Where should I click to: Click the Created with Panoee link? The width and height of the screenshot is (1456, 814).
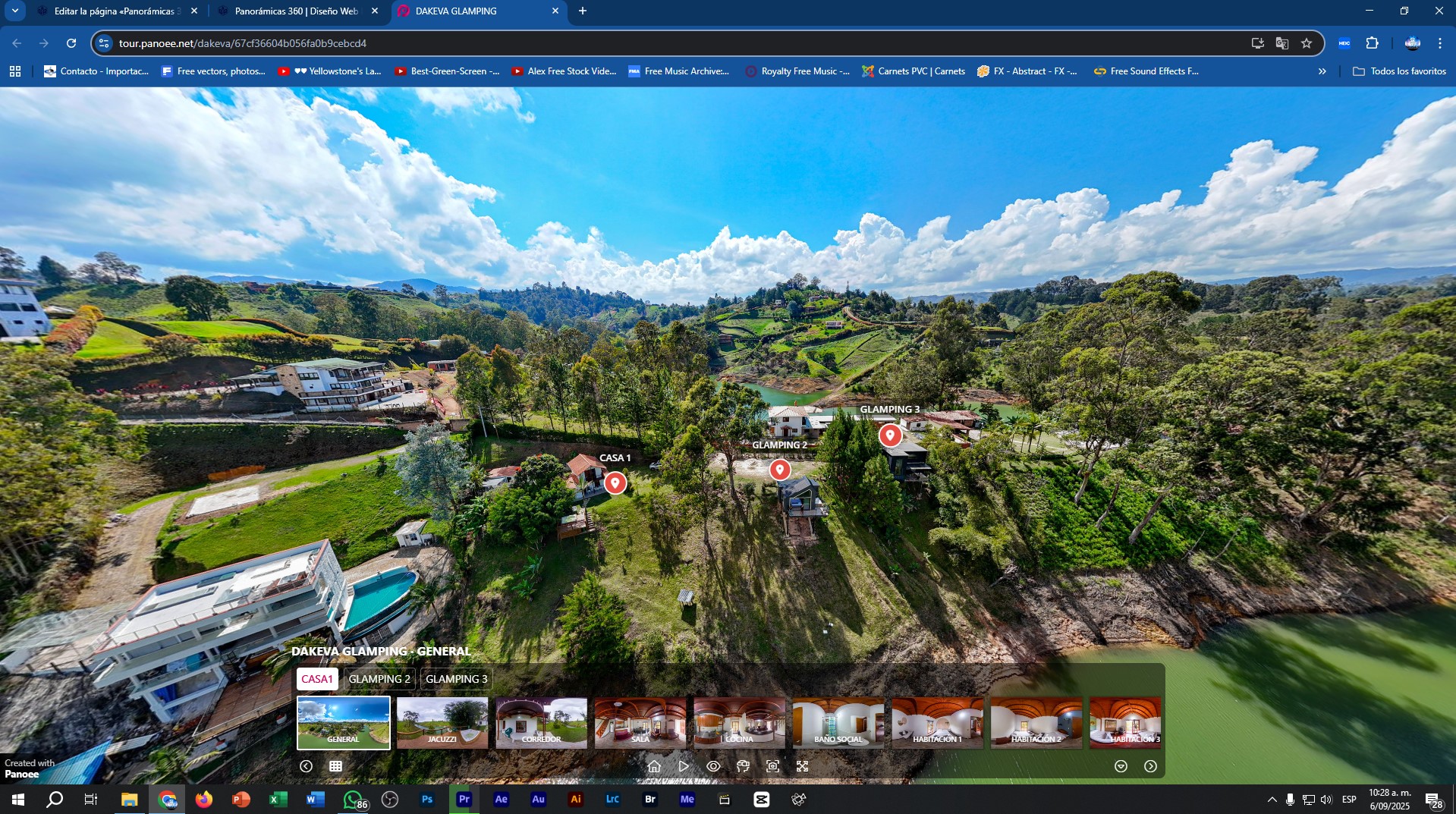click(x=29, y=768)
